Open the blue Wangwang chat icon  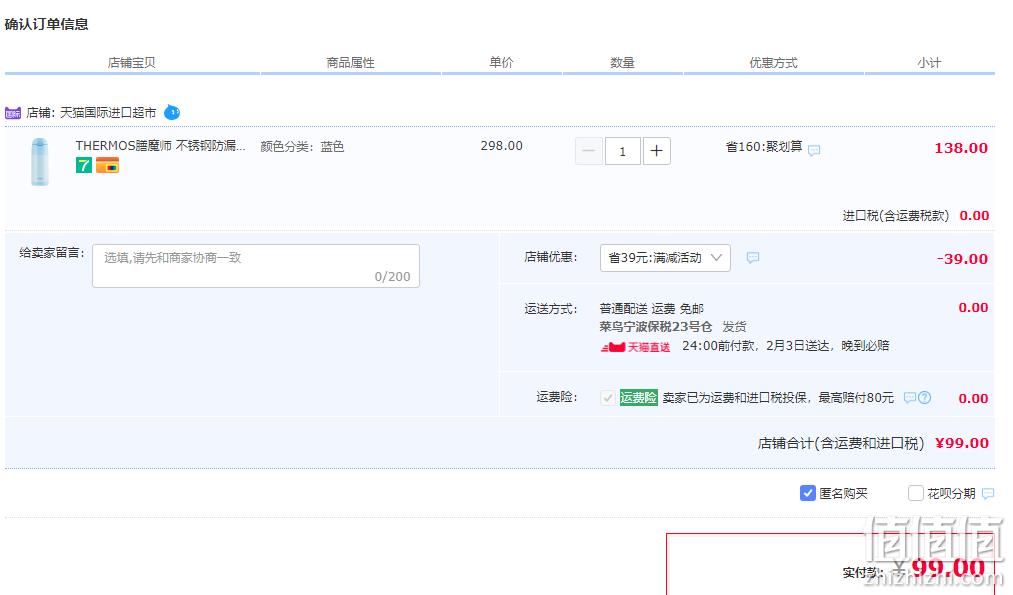tap(172, 112)
